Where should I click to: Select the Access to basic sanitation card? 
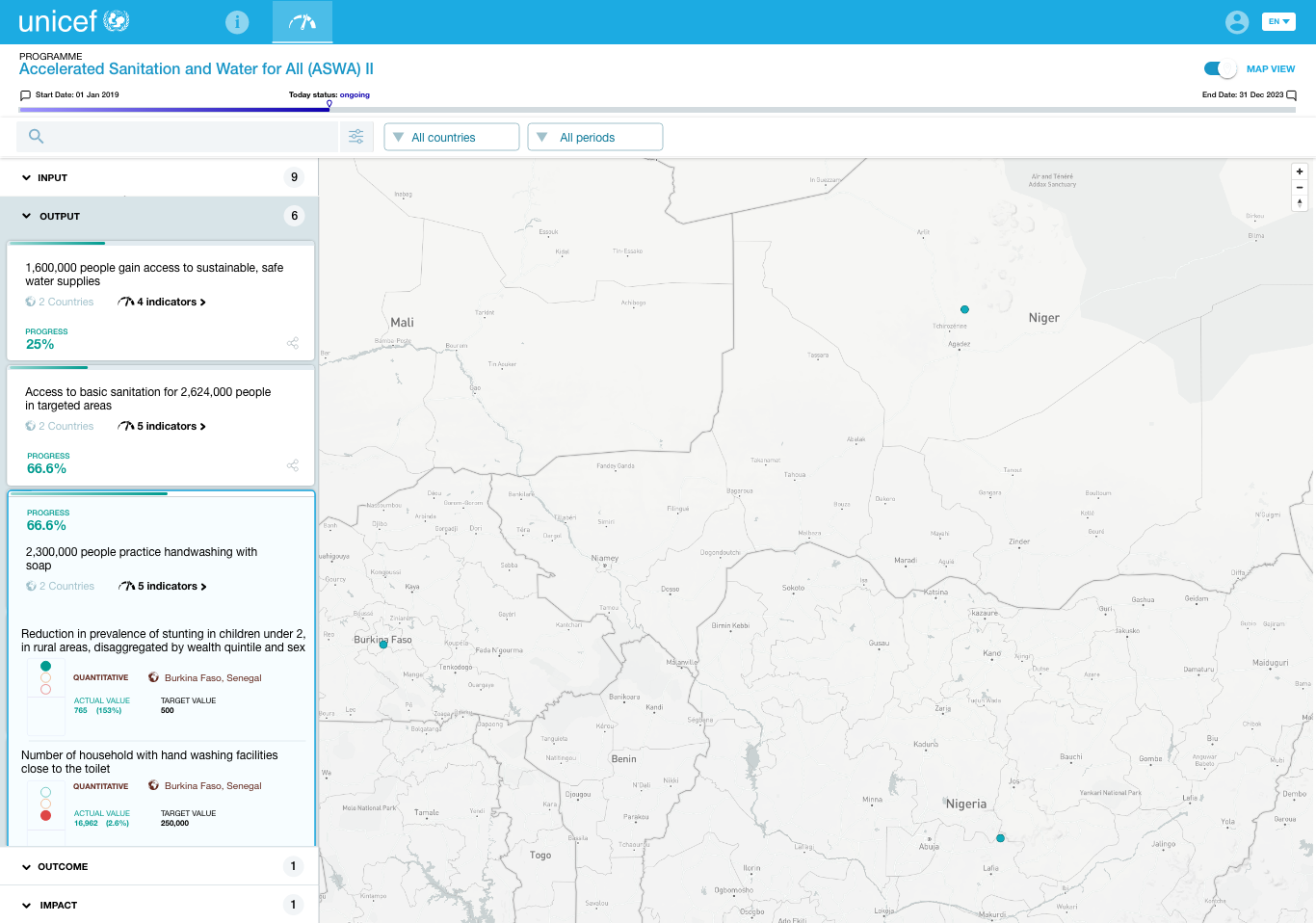coord(161,426)
